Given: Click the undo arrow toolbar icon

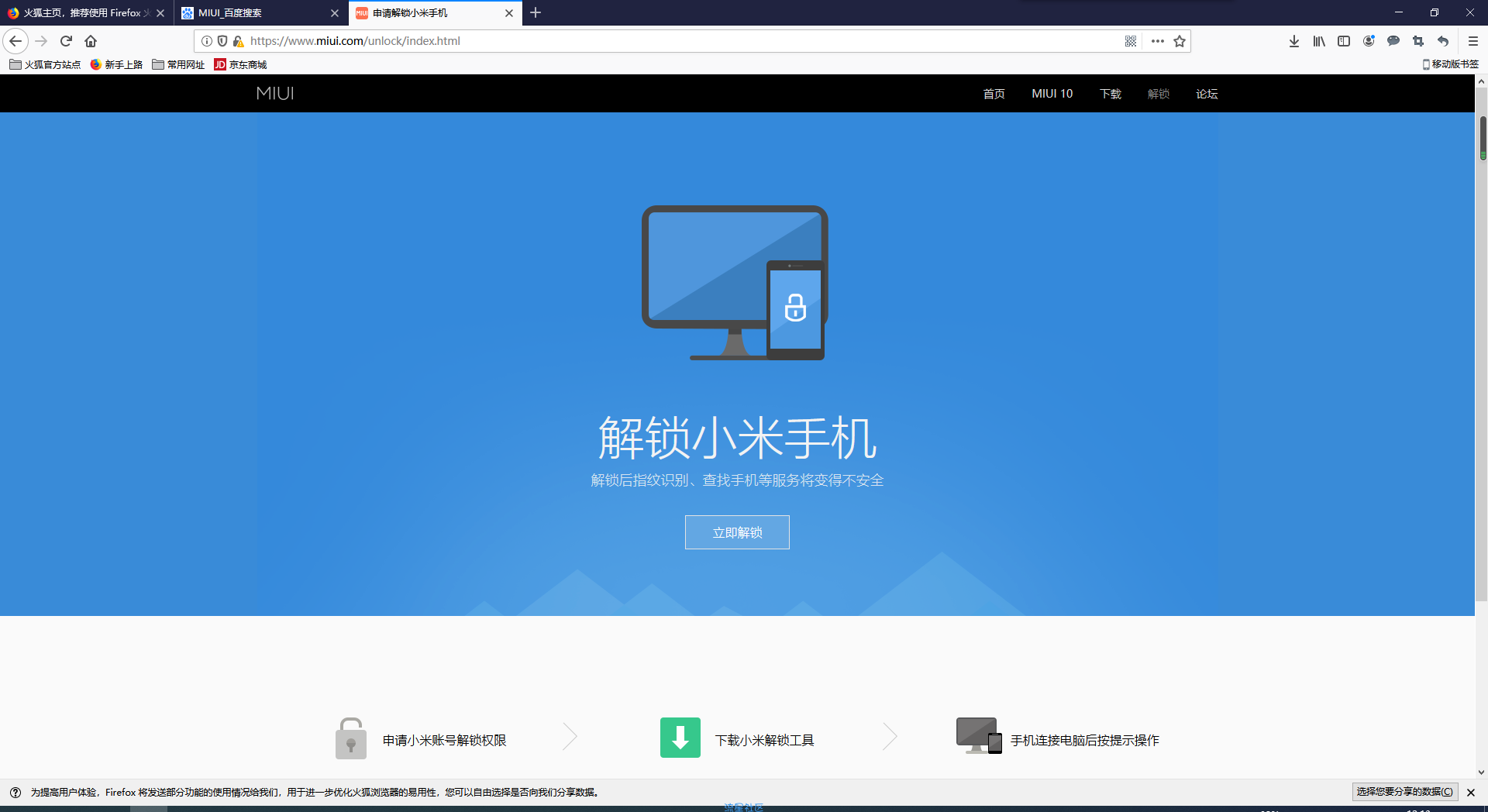Looking at the screenshot, I should tap(1443, 41).
